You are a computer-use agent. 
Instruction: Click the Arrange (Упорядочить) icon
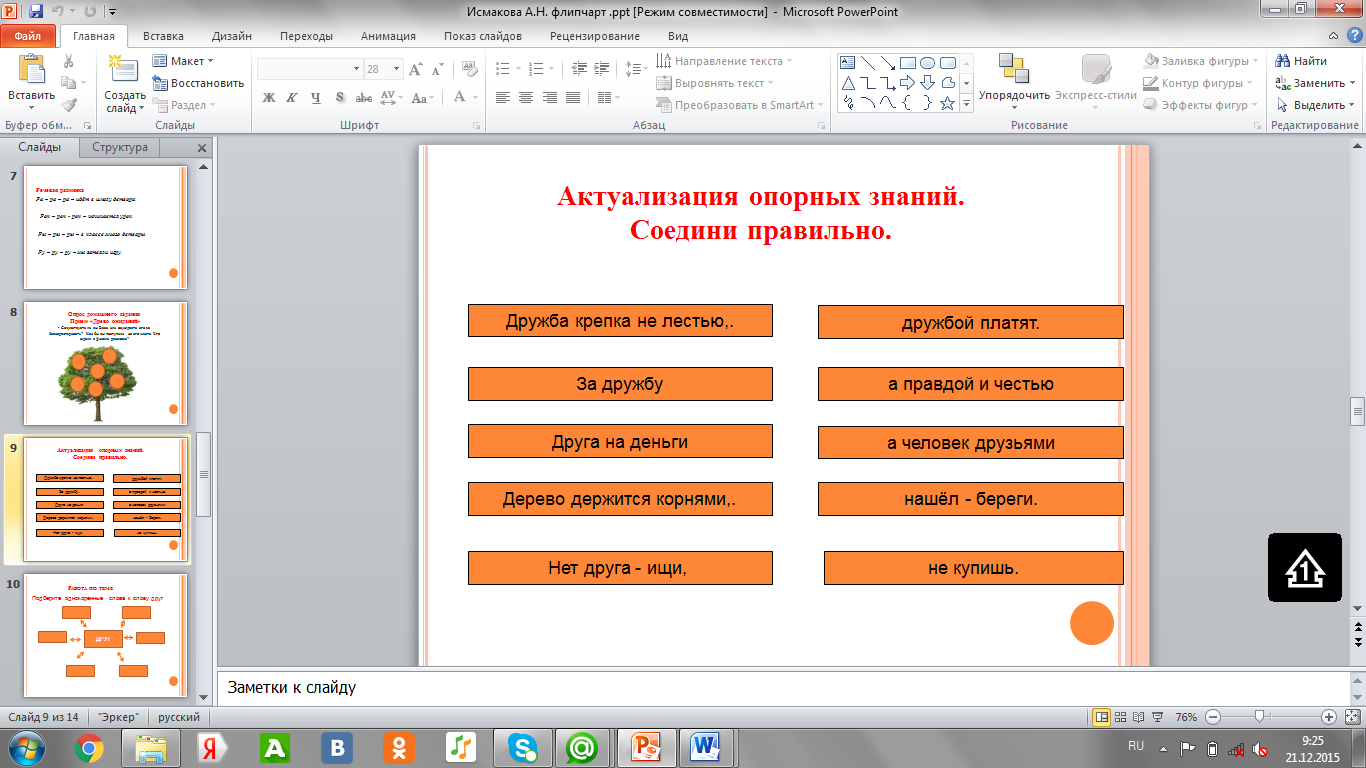(x=1013, y=68)
